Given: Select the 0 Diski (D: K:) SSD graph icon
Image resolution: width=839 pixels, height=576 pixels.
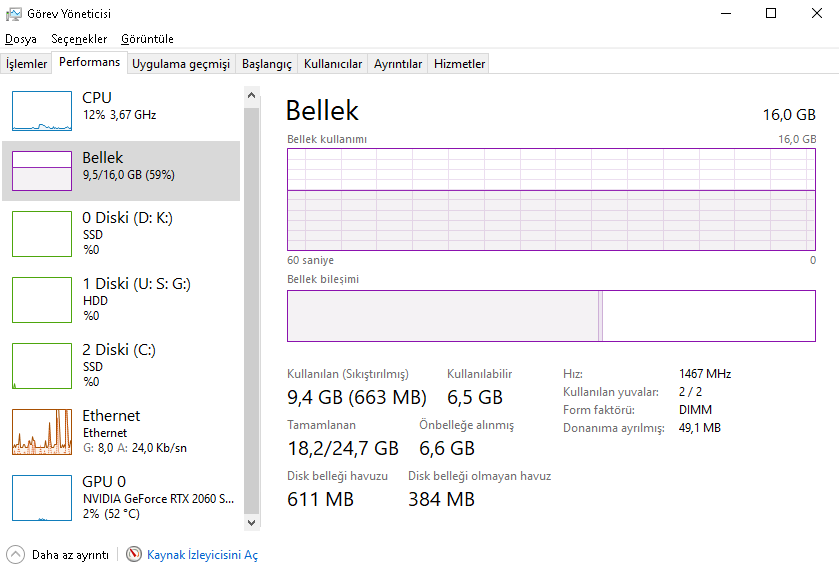Looking at the screenshot, I should click(42, 233).
